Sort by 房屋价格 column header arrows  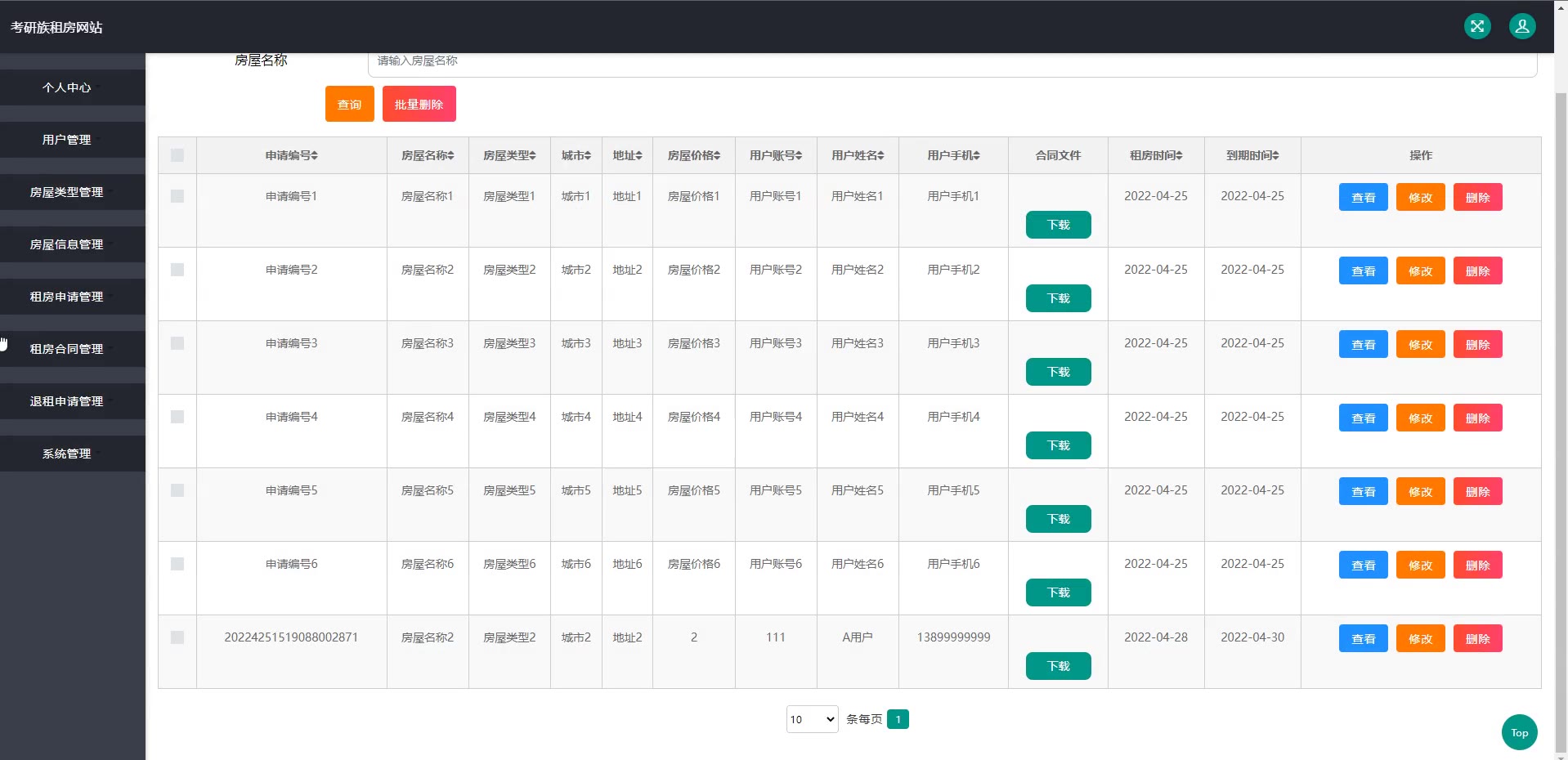pyautogui.click(x=717, y=155)
